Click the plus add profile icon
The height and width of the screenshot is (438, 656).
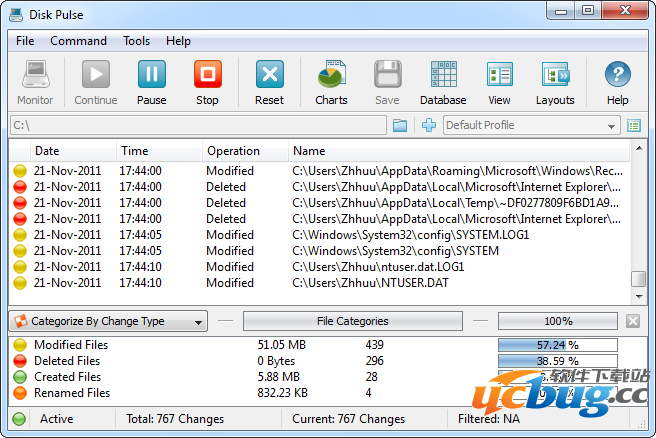429,125
